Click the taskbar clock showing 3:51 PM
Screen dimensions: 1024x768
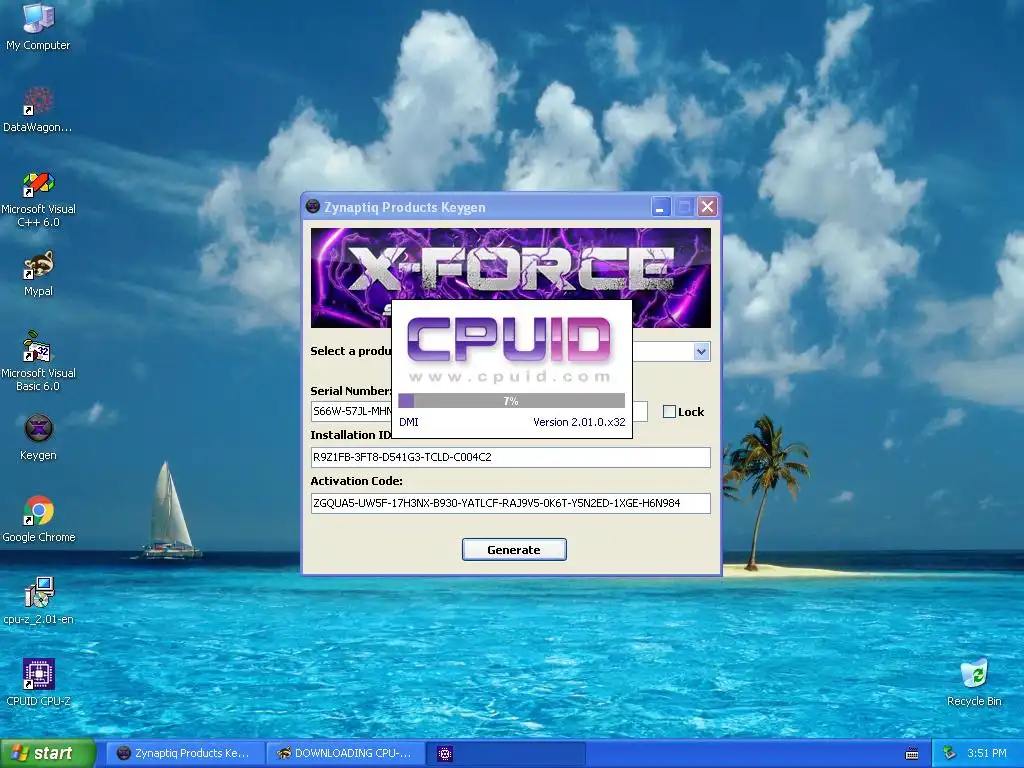click(987, 754)
